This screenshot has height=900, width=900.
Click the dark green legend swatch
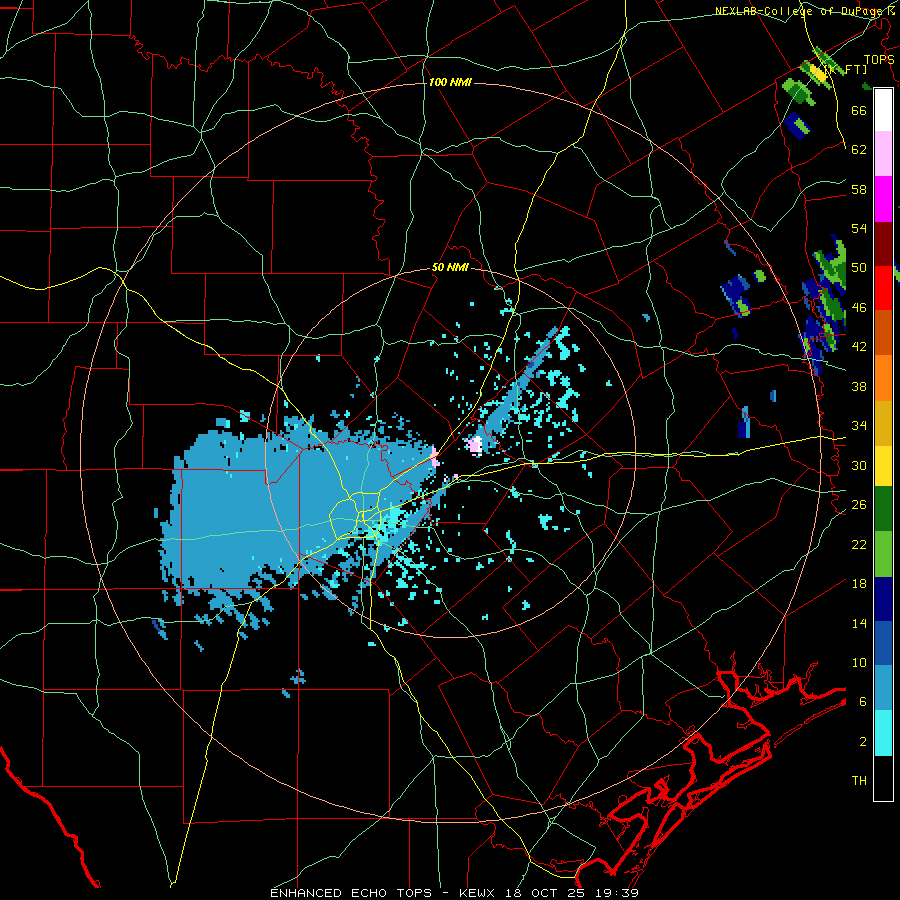(883, 509)
